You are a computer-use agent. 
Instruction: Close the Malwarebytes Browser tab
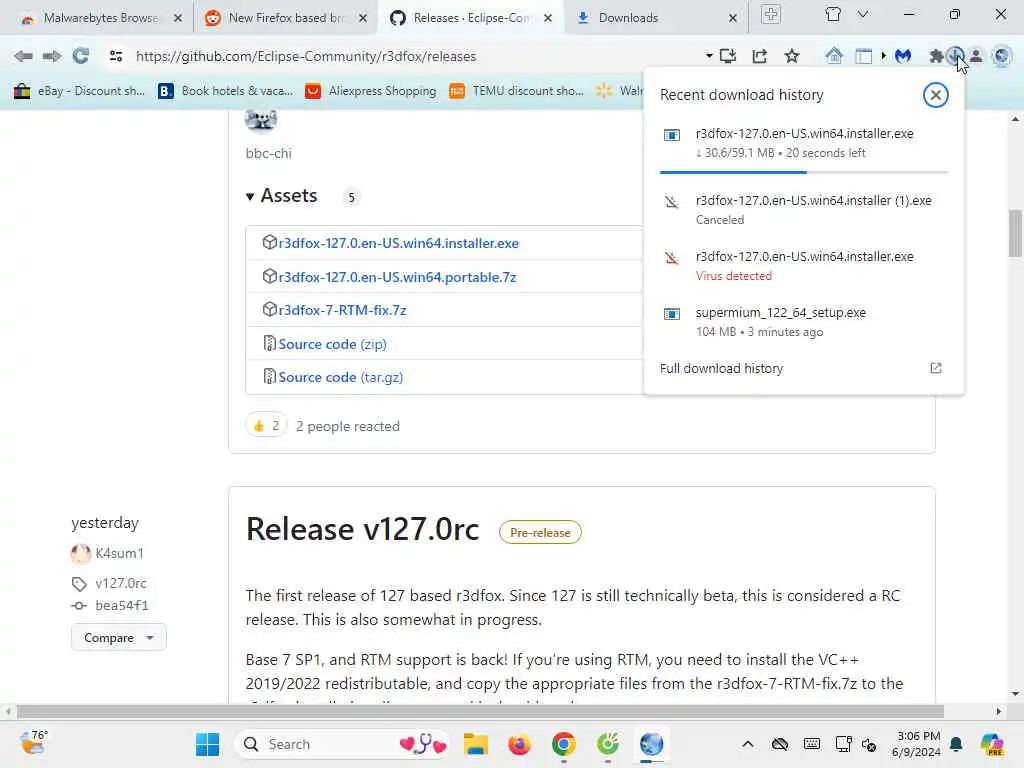(x=178, y=18)
